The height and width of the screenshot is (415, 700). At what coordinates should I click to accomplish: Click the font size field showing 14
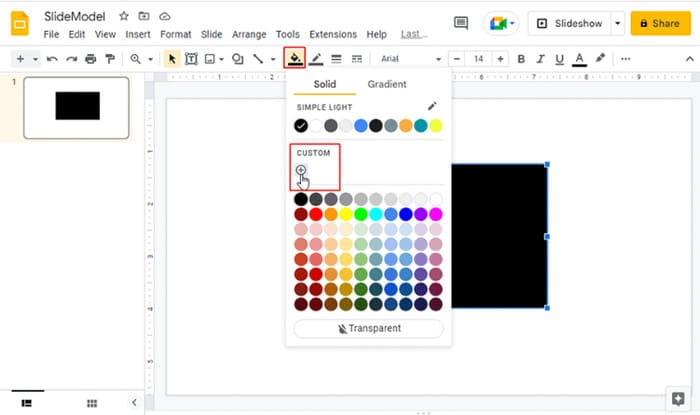tap(479, 59)
